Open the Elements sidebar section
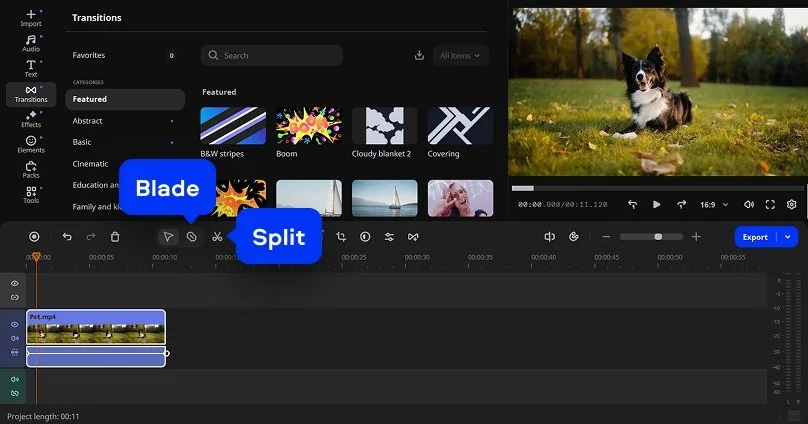This screenshot has height=424, width=808. [31, 145]
